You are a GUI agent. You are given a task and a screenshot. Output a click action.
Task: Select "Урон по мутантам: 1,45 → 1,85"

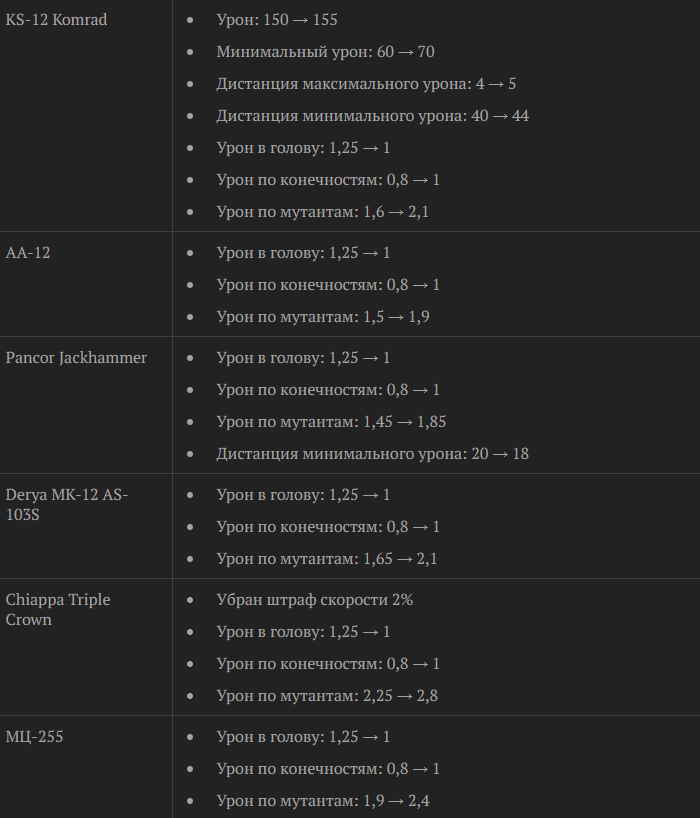pyautogui.click(x=331, y=422)
